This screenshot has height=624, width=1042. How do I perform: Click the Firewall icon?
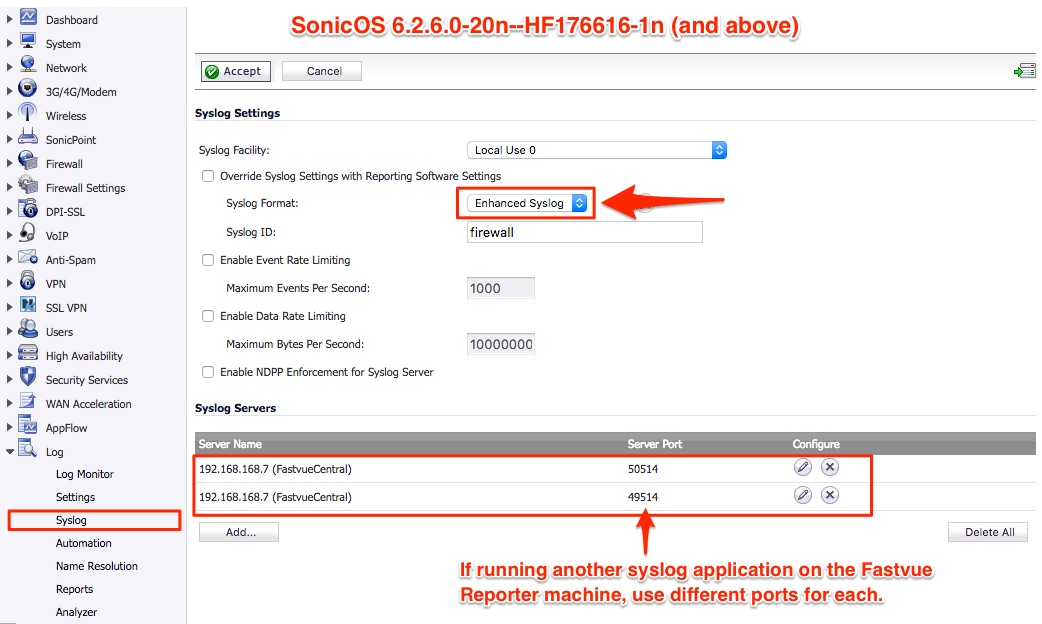tap(28, 161)
